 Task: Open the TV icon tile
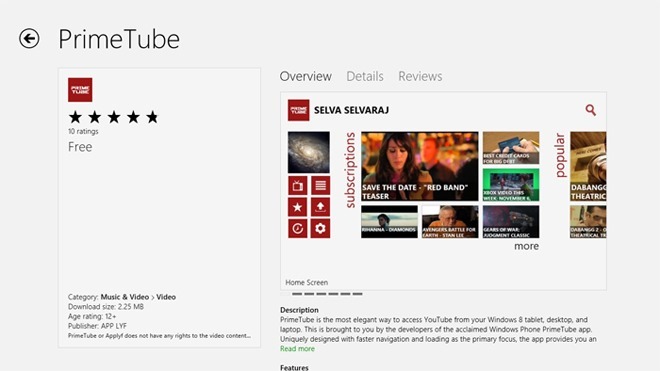click(x=298, y=185)
